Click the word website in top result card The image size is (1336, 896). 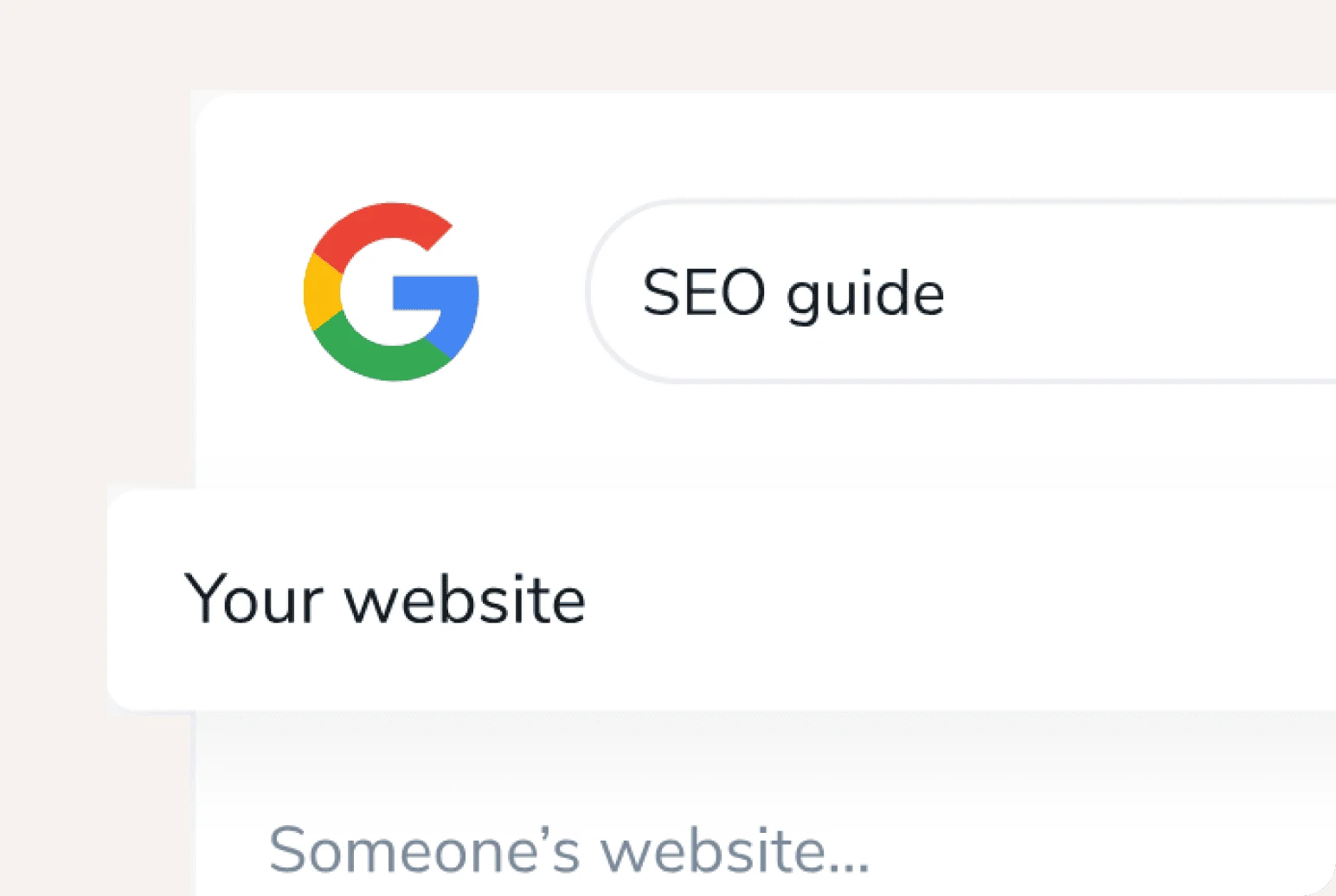click(465, 598)
